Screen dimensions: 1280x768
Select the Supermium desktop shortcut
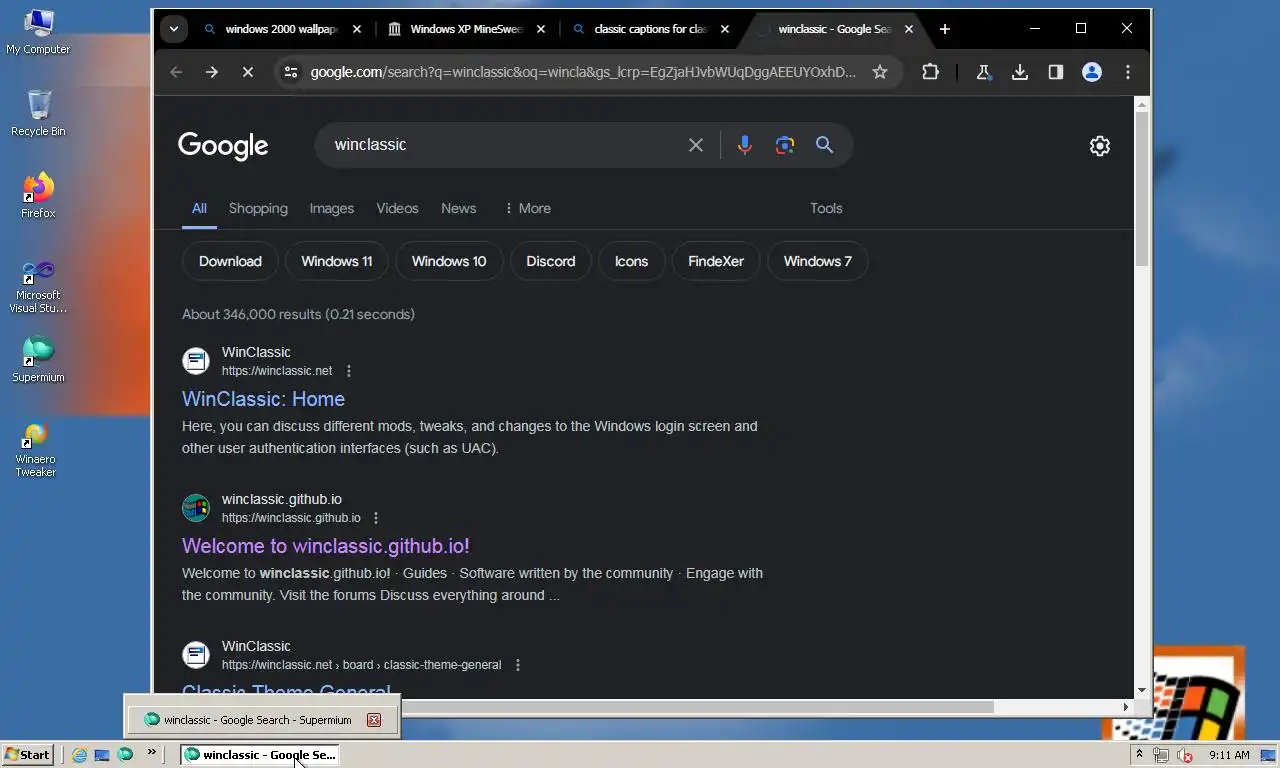click(38, 359)
